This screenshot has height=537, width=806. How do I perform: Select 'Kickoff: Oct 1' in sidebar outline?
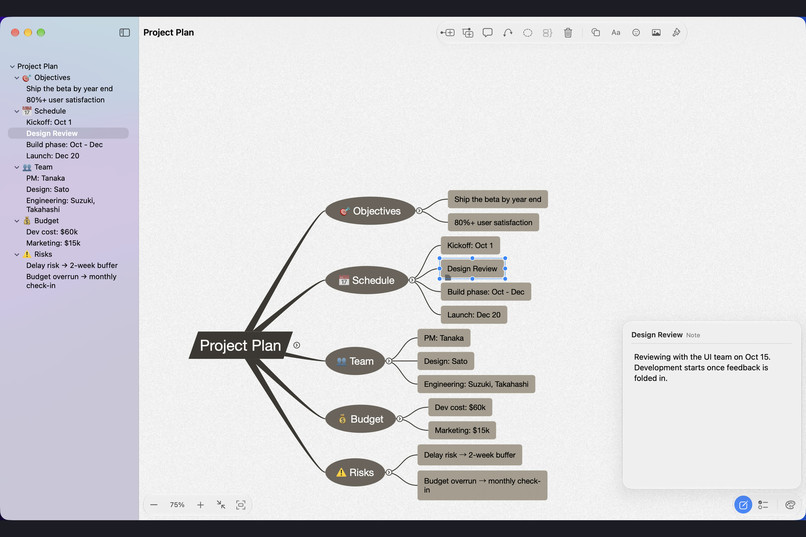pos(49,122)
